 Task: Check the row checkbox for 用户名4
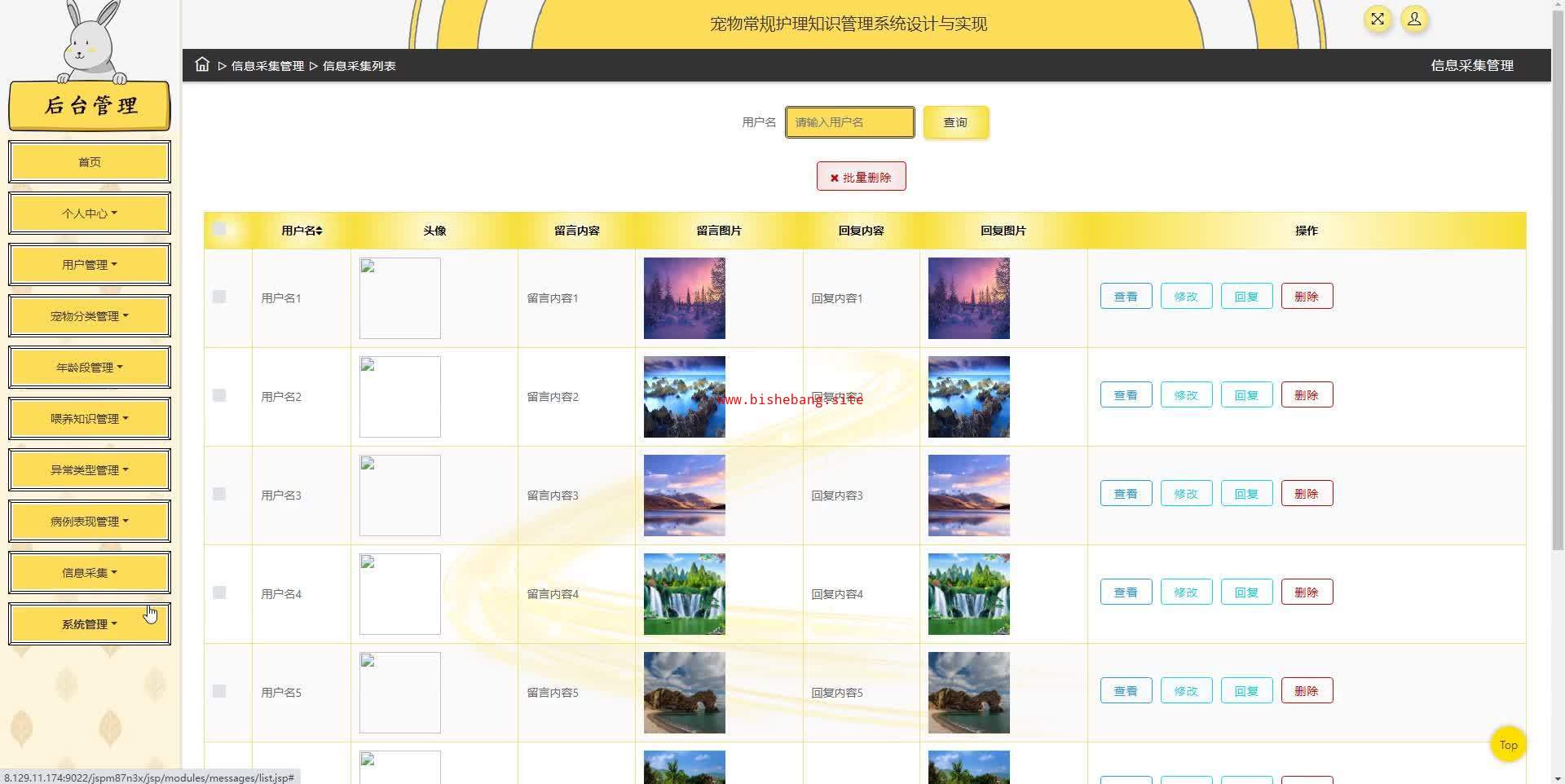coord(219,592)
